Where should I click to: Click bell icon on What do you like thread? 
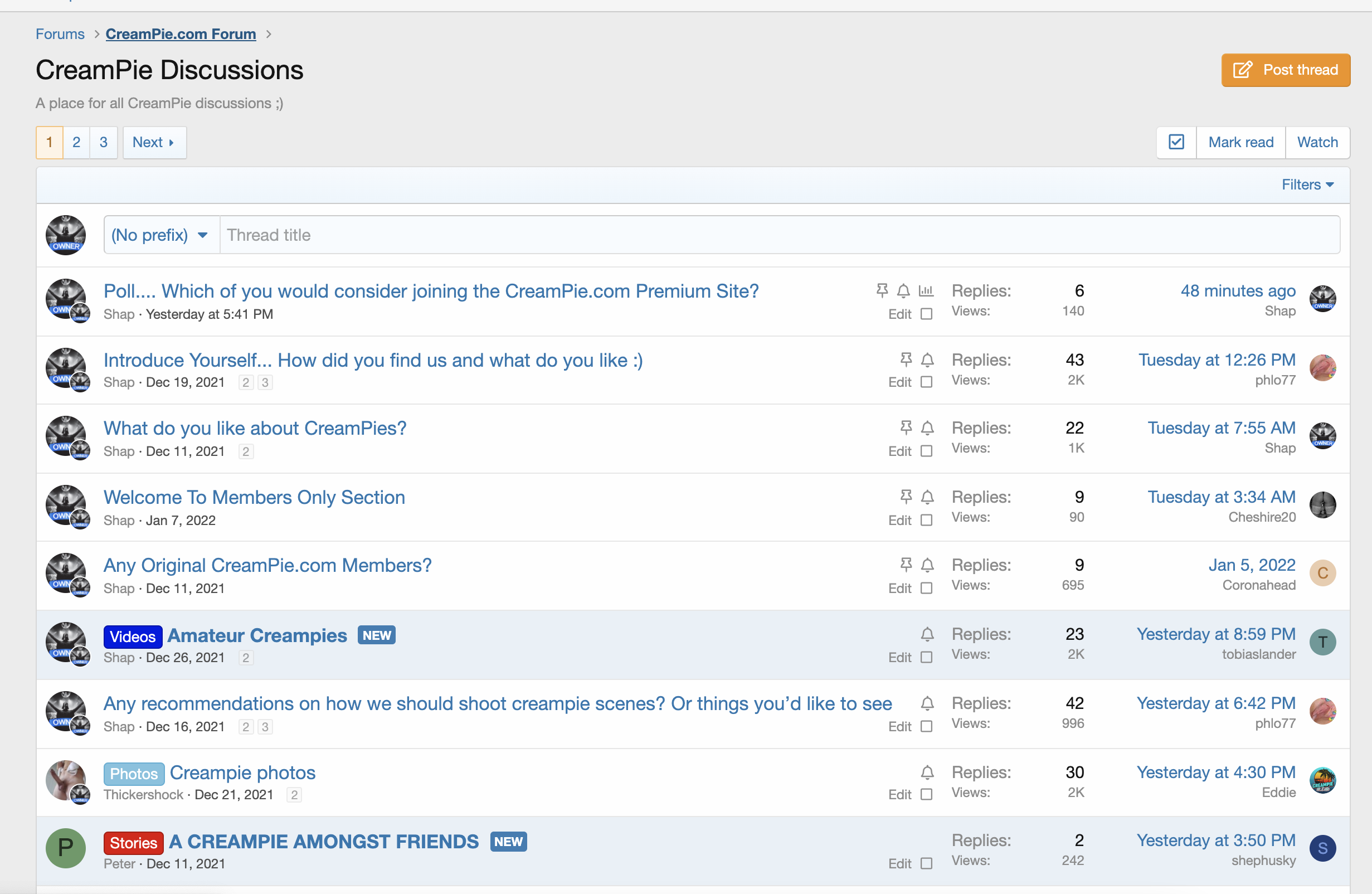(x=927, y=428)
